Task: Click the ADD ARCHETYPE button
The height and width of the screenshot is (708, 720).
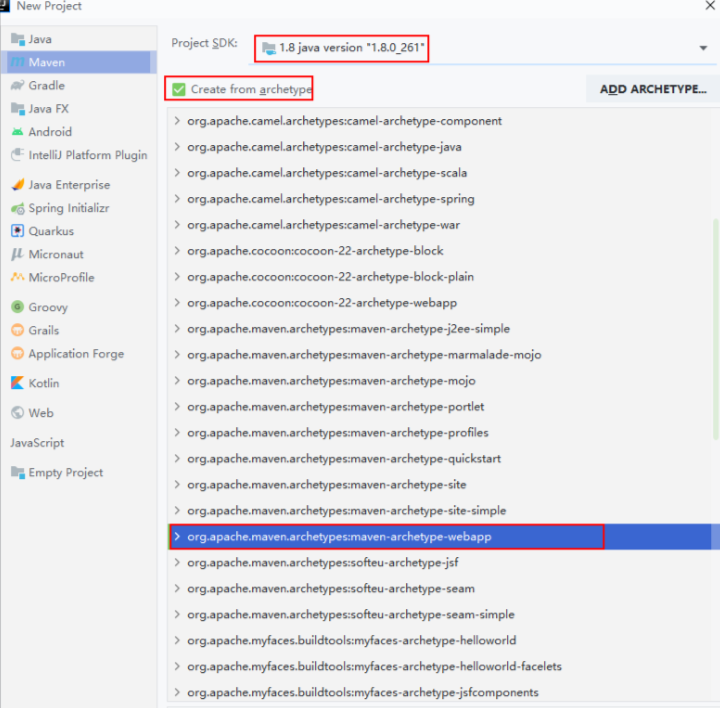Action: click(652, 89)
